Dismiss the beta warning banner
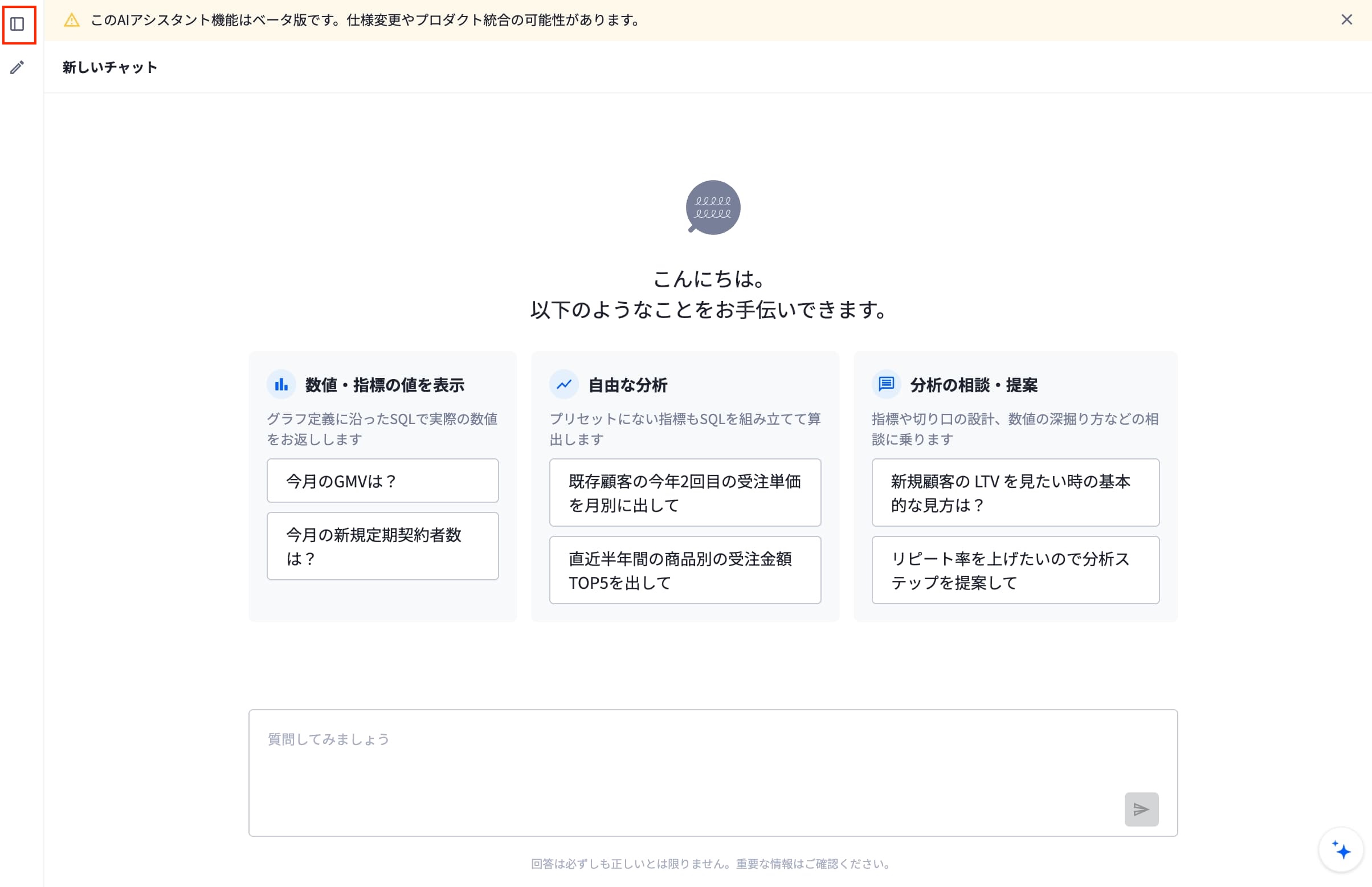 pyautogui.click(x=1346, y=19)
